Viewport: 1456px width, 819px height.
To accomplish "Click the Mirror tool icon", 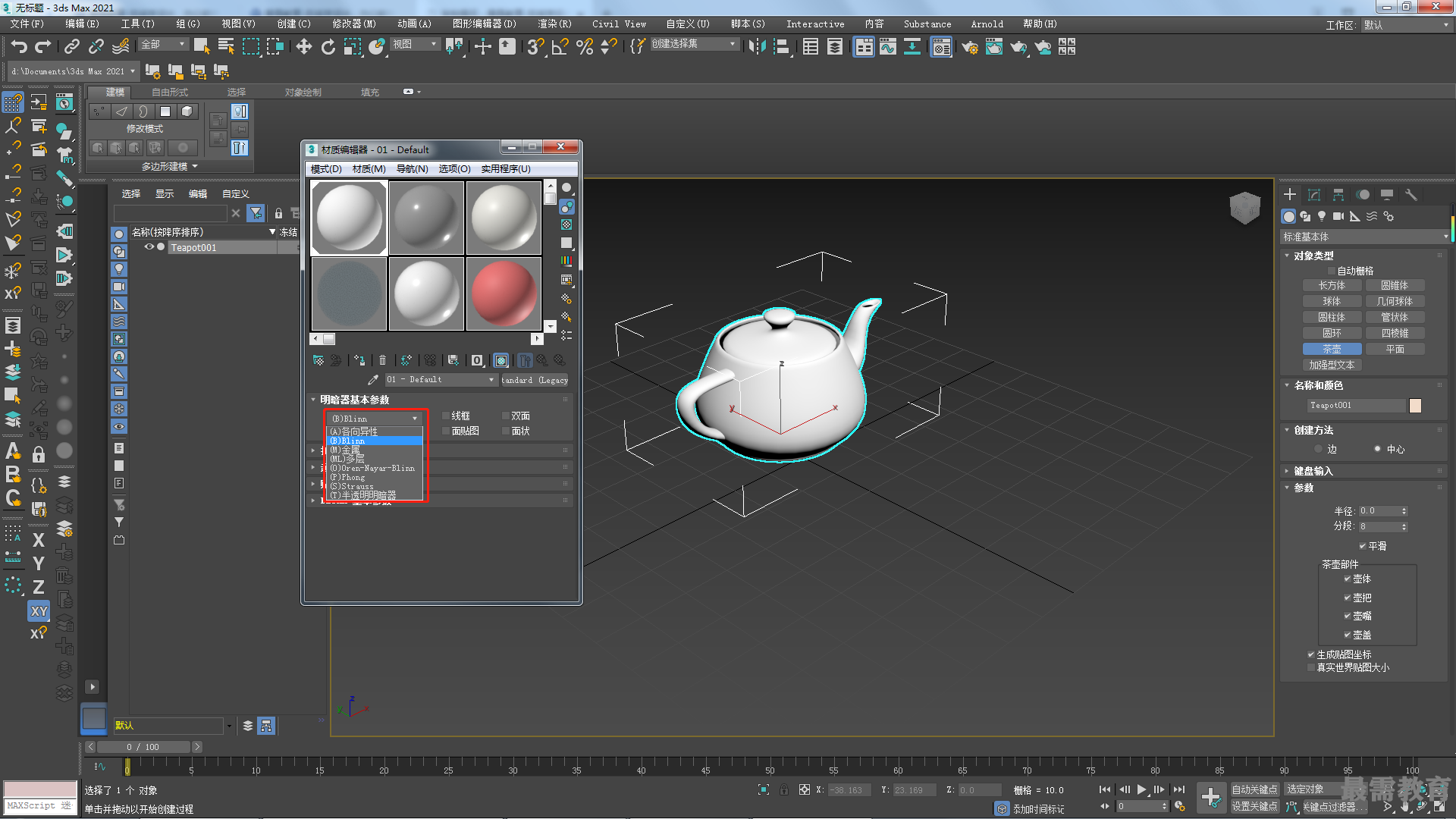I will [x=756, y=47].
